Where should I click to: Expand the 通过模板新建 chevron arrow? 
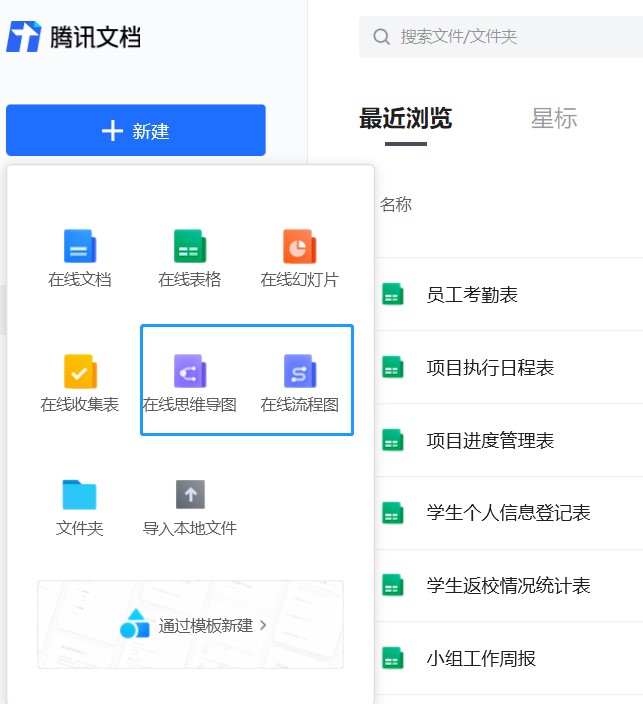263,625
